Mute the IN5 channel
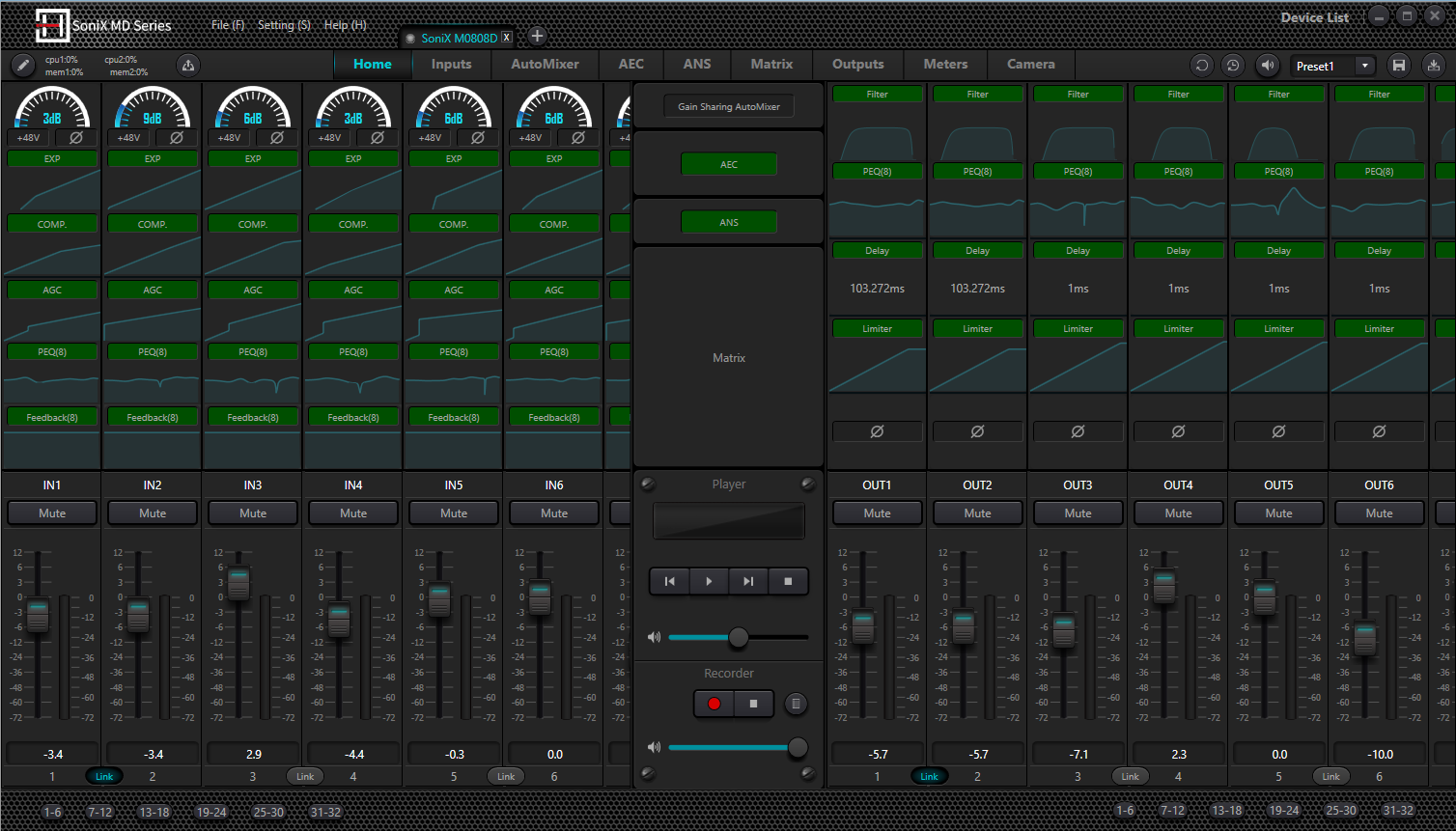The image size is (1456, 831). (x=454, y=513)
